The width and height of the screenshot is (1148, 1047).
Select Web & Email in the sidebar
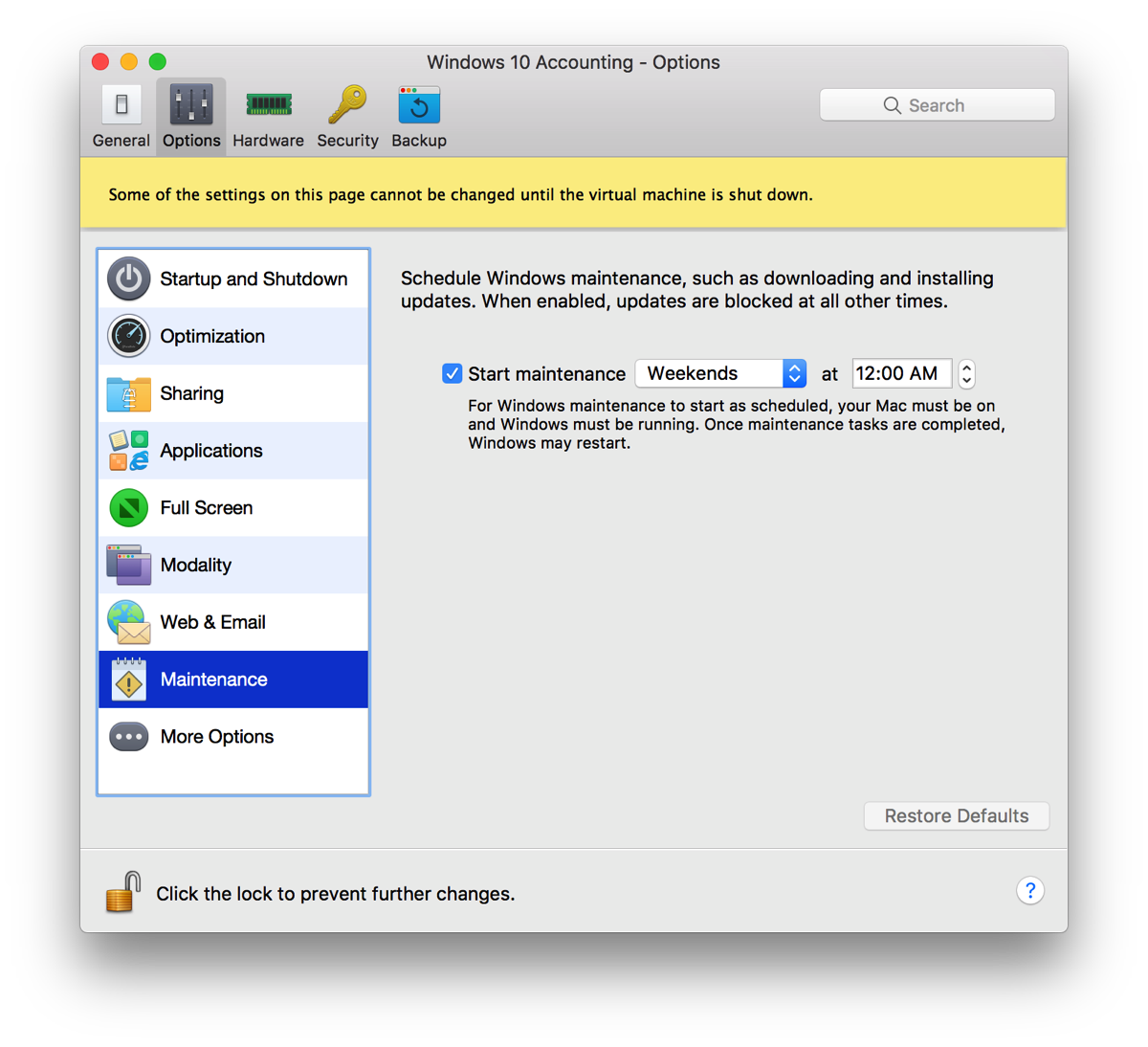(212, 622)
